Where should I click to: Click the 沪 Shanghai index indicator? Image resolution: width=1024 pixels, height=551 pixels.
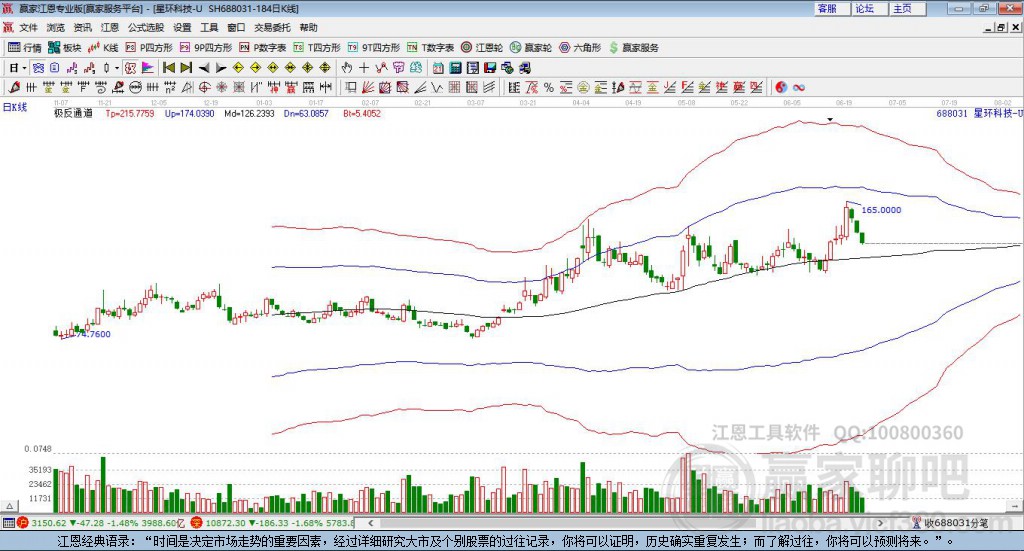click(22, 523)
